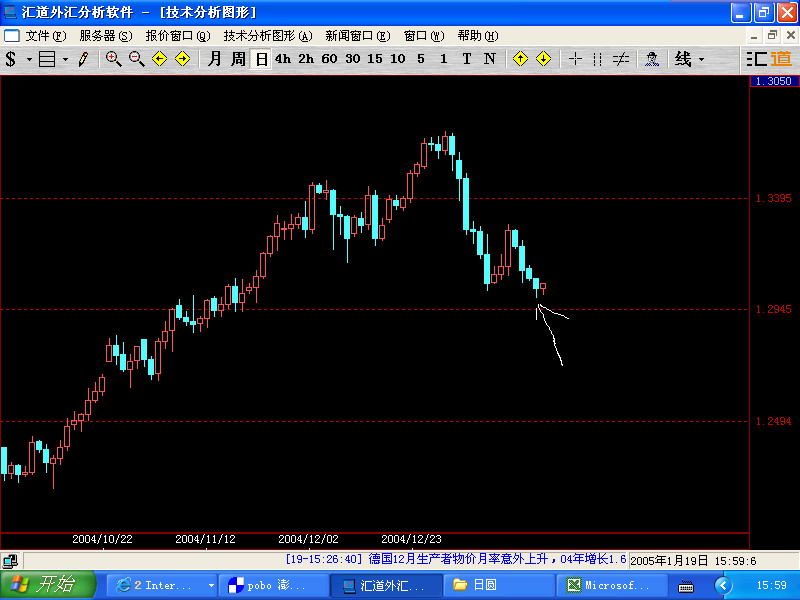Viewport: 800px width, 600px height.
Task: Click the 线 line type button
Action: point(683,59)
